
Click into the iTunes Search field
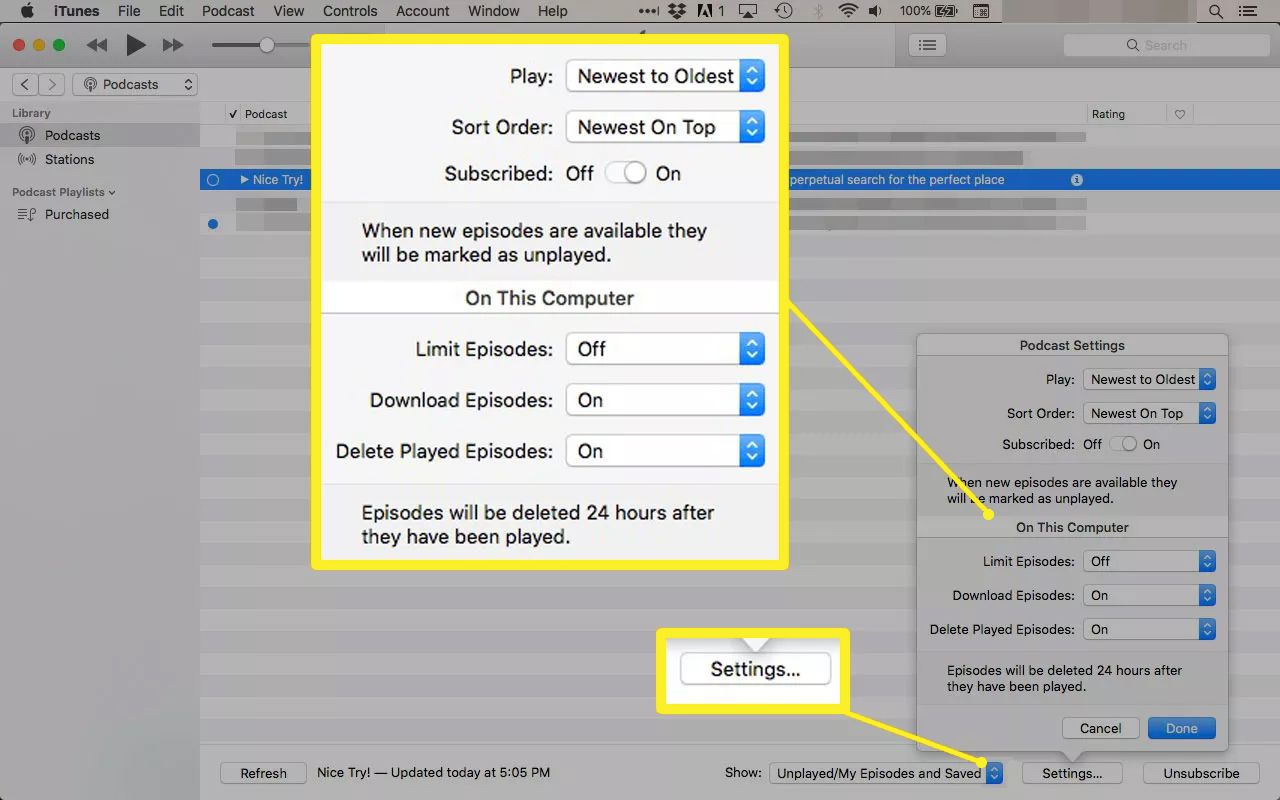coord(1166,45)
